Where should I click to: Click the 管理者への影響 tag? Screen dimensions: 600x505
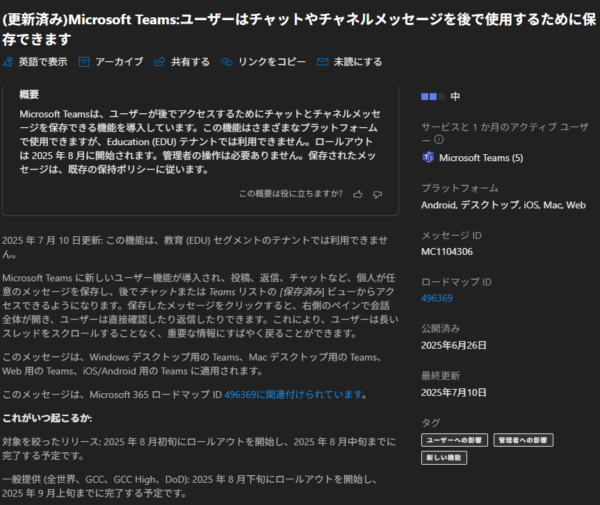coord(523,440)
